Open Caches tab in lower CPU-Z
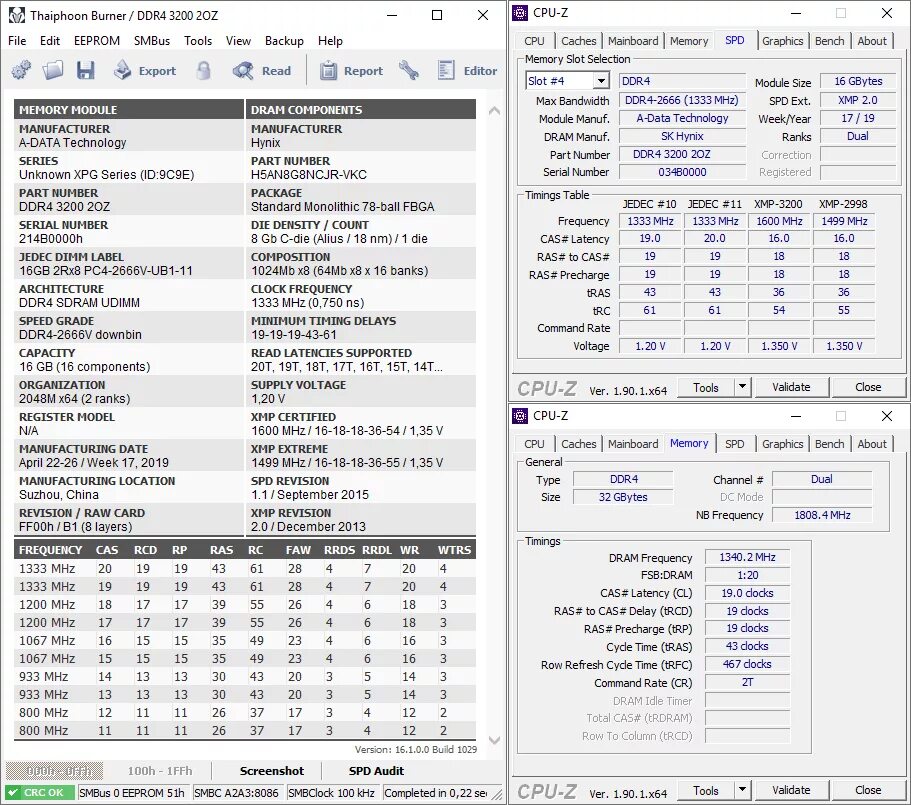The image size is (911, 805). pos(578,444)
